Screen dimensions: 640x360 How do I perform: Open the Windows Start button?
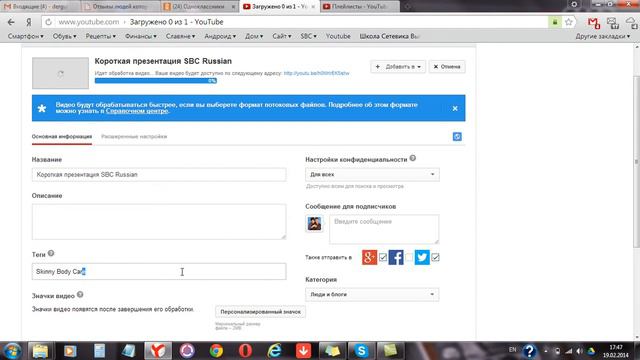pos(12,351)
